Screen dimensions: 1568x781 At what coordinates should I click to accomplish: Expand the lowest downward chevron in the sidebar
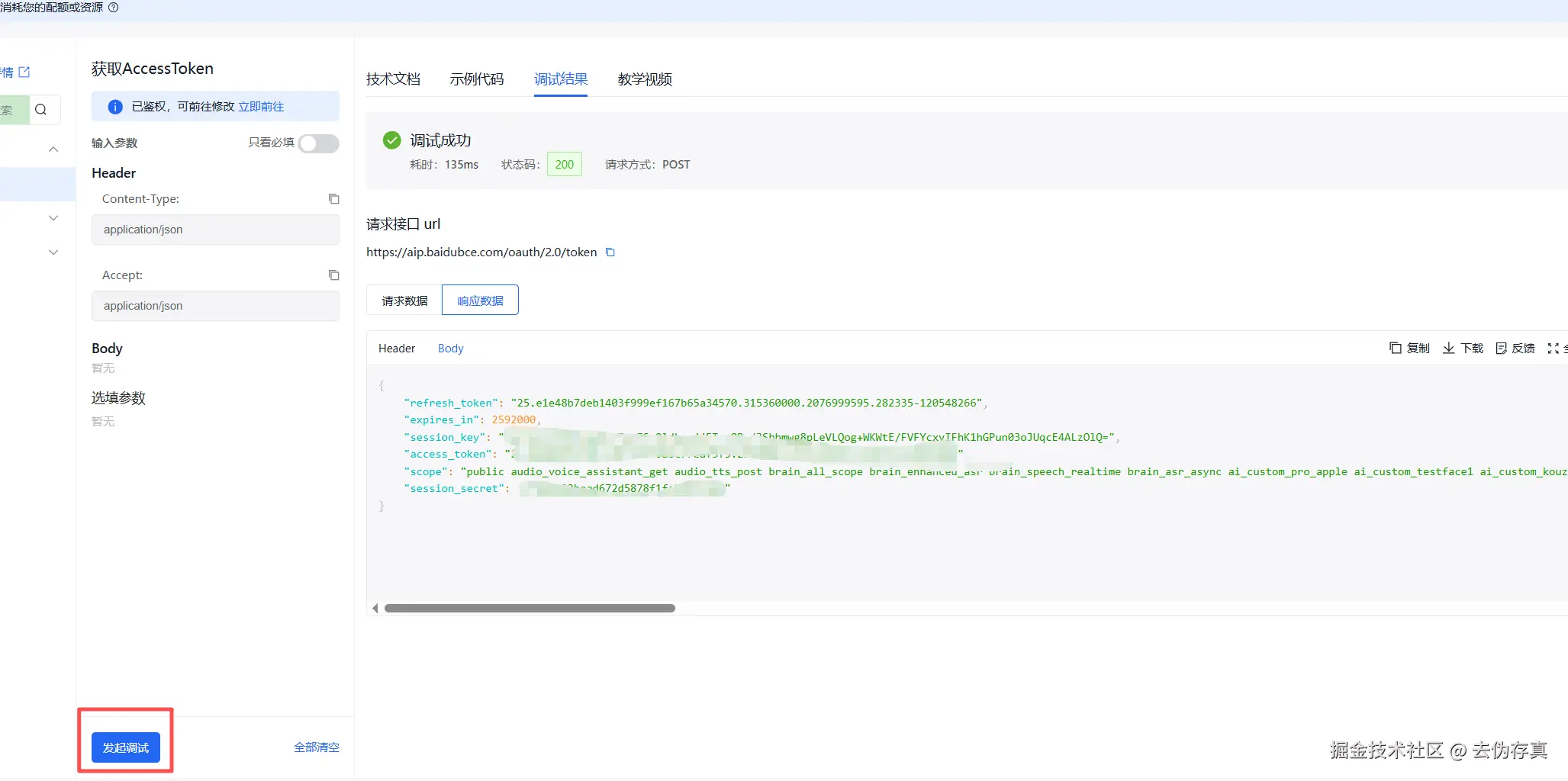pyautogui.click(x=53, y=252)
